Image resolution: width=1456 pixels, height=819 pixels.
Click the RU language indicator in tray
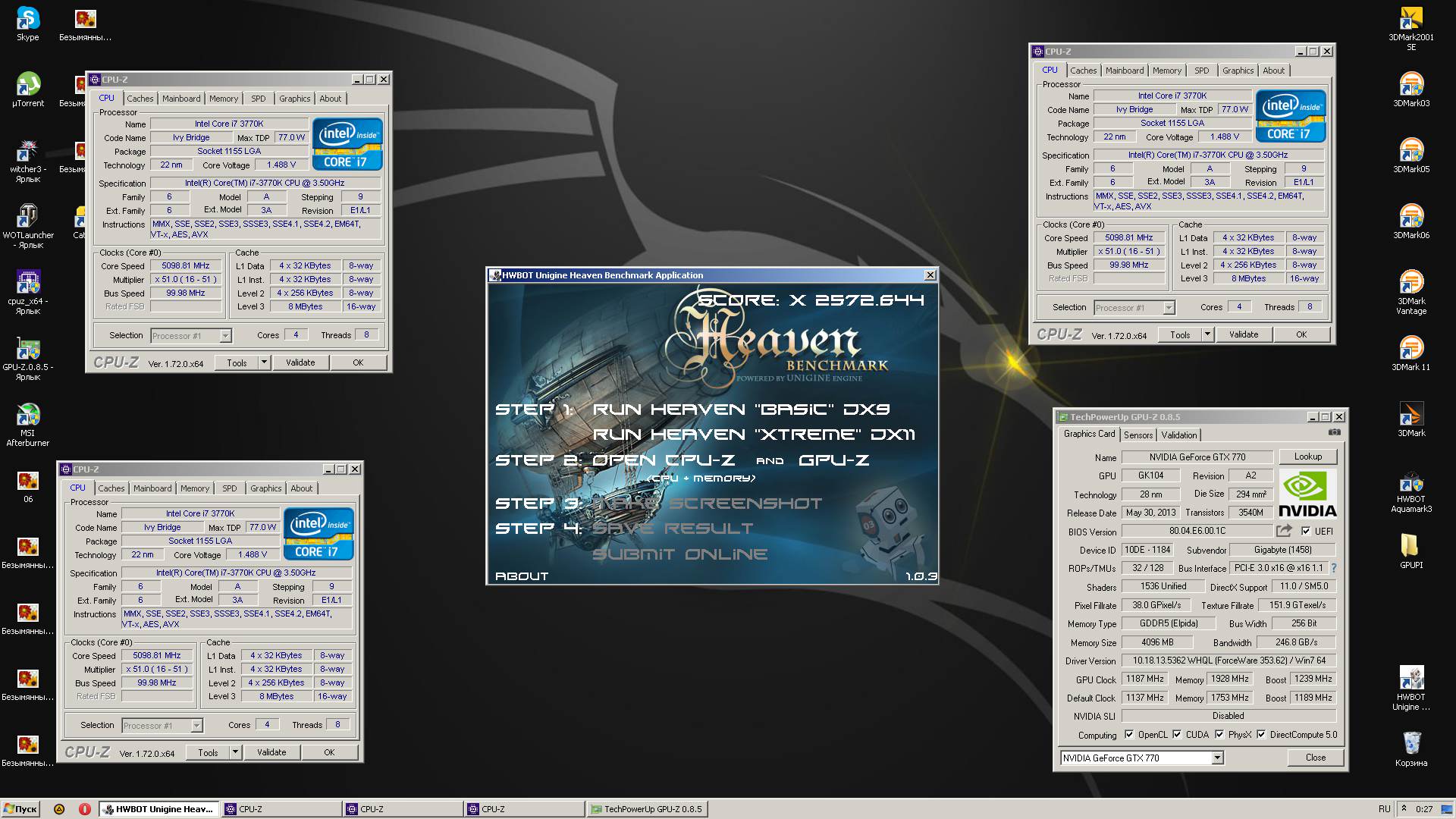pyautogui.click(x=1384, y=809)
